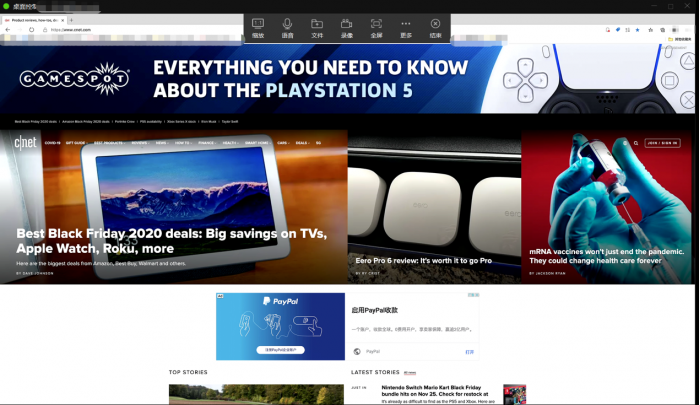The width and height of the screenshot is (700, 405).
Task: Click the PayPal ad banner image
Action: tap(280, 326)
